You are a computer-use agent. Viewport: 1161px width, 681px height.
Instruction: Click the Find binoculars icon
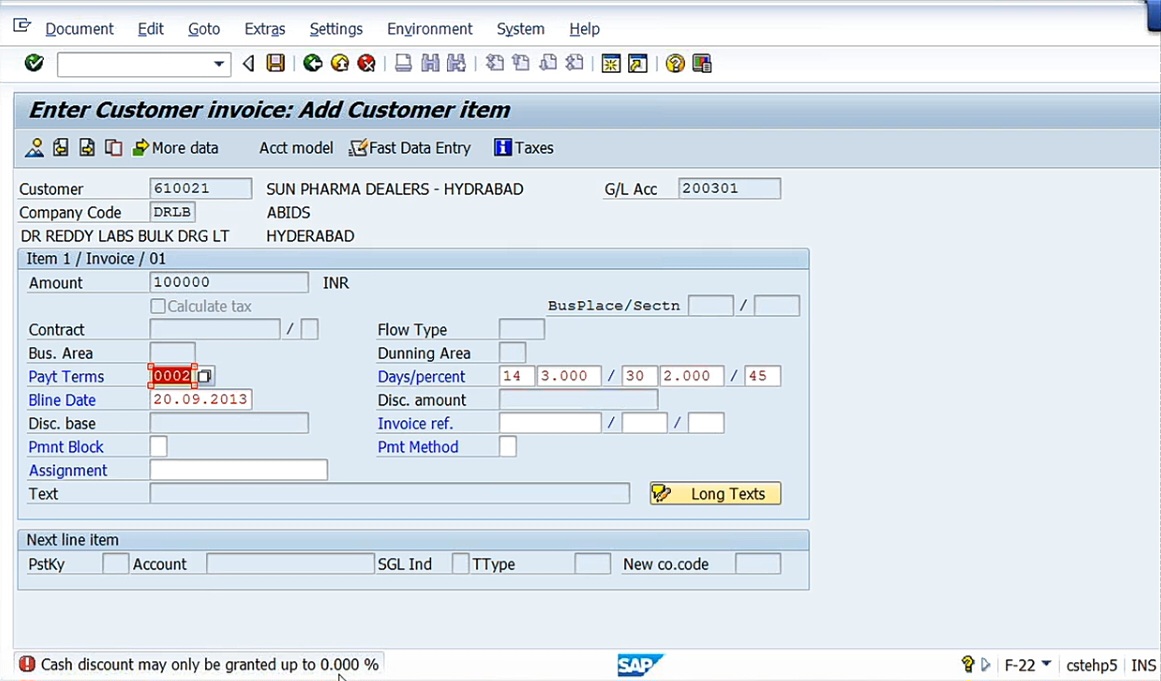point(430,63)
